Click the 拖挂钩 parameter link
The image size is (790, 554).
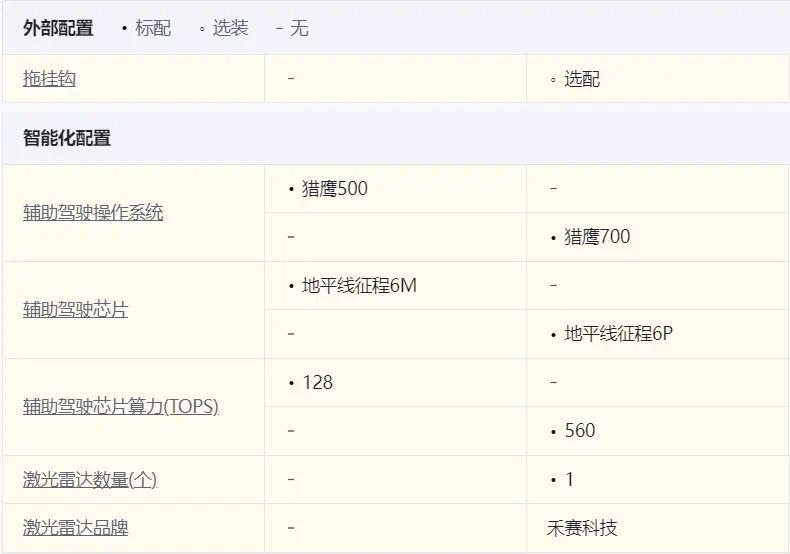click(49, 79)
